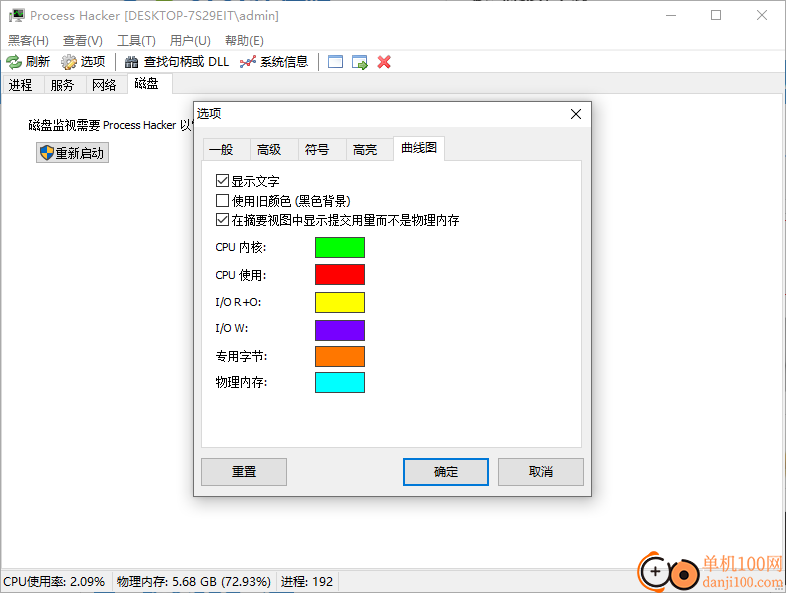Click 磁盘监视需要 Process Hacker message text
This screenshot has height=593, width=786.
point(110,125)
